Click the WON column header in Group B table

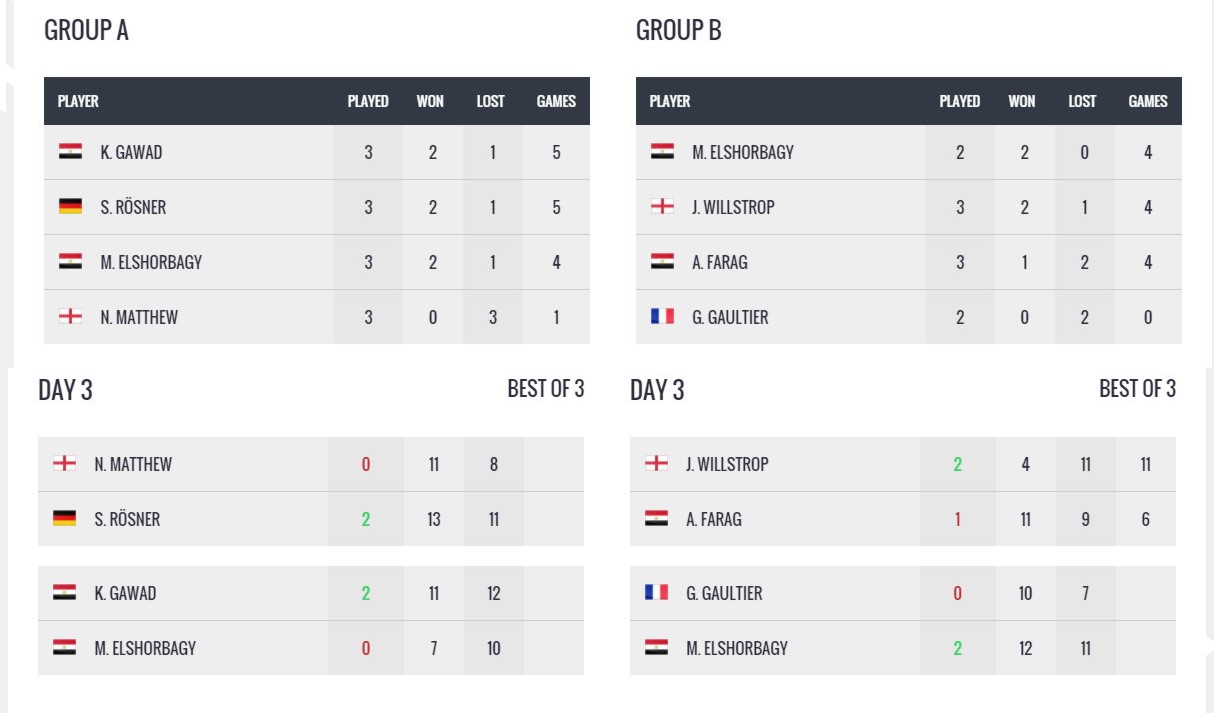click(x=1022, y=101)
